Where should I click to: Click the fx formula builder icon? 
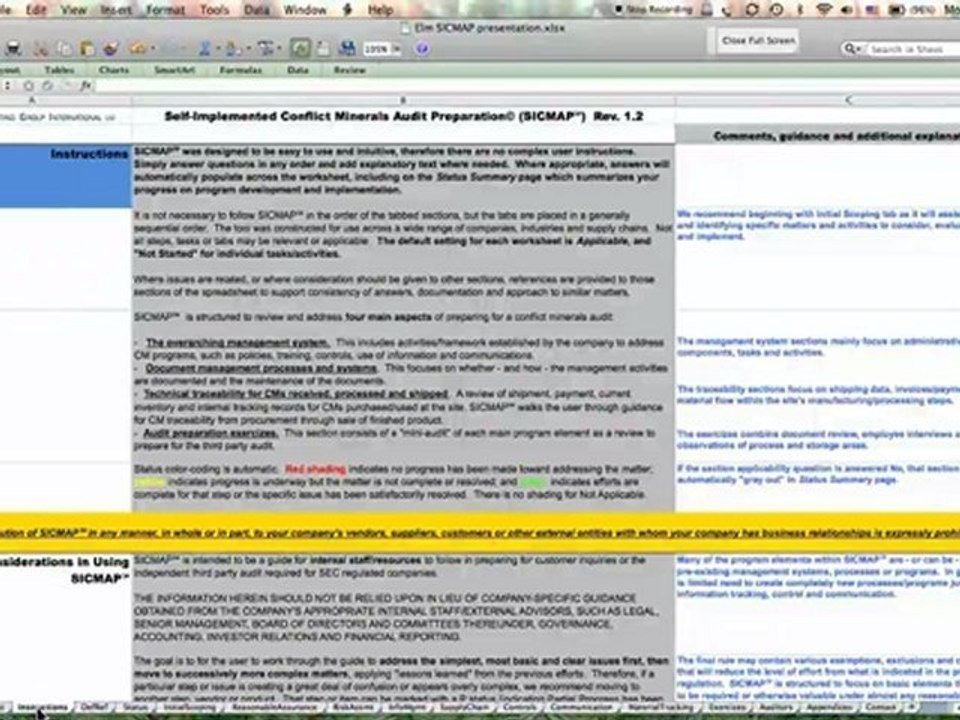click(85, 85)
